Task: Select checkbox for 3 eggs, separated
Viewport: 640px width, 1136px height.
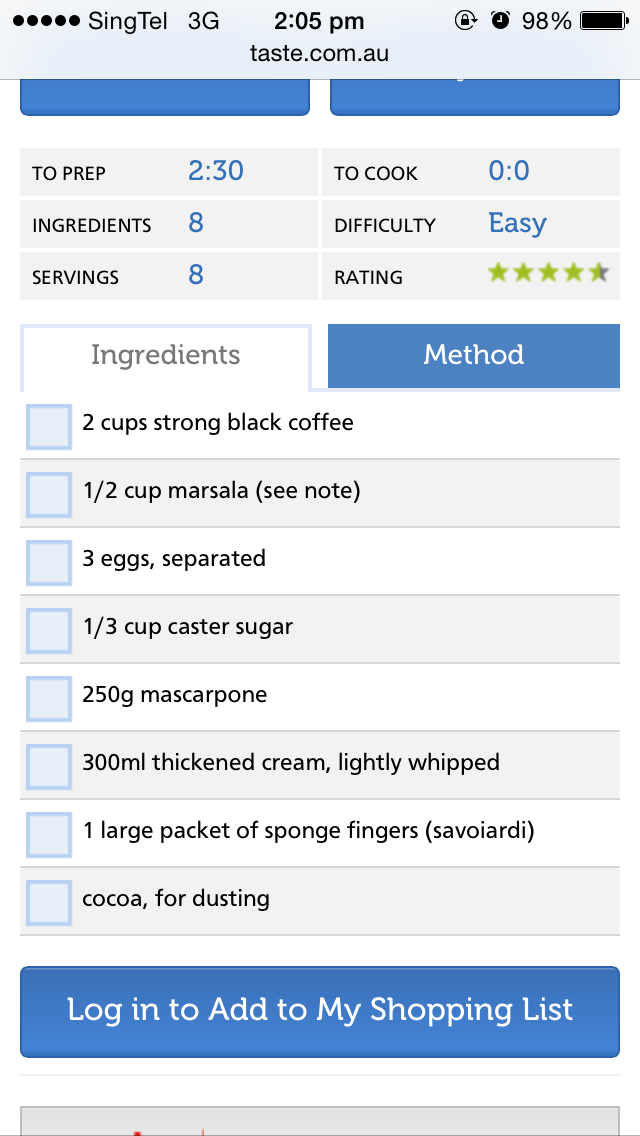Action: pyautogui.click(x=48, y=563)
